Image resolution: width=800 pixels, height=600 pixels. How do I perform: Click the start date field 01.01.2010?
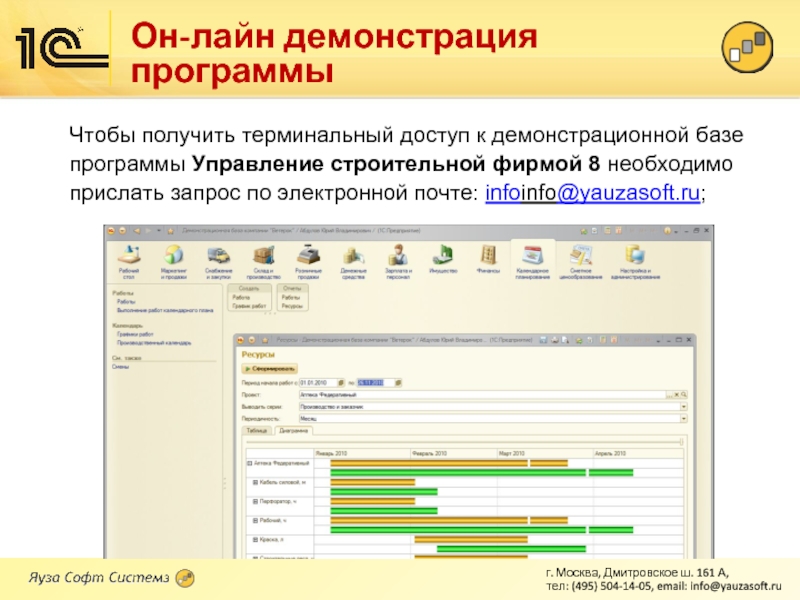317,382
